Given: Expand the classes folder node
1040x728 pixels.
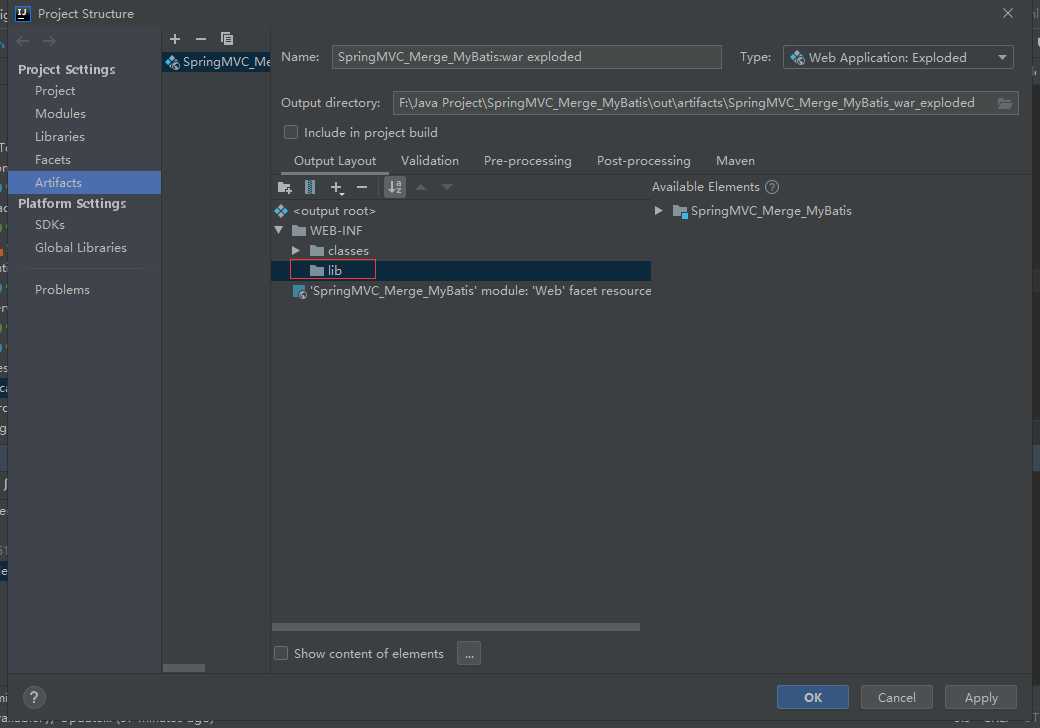Looking at the screenshot, I should pos(296,251).
